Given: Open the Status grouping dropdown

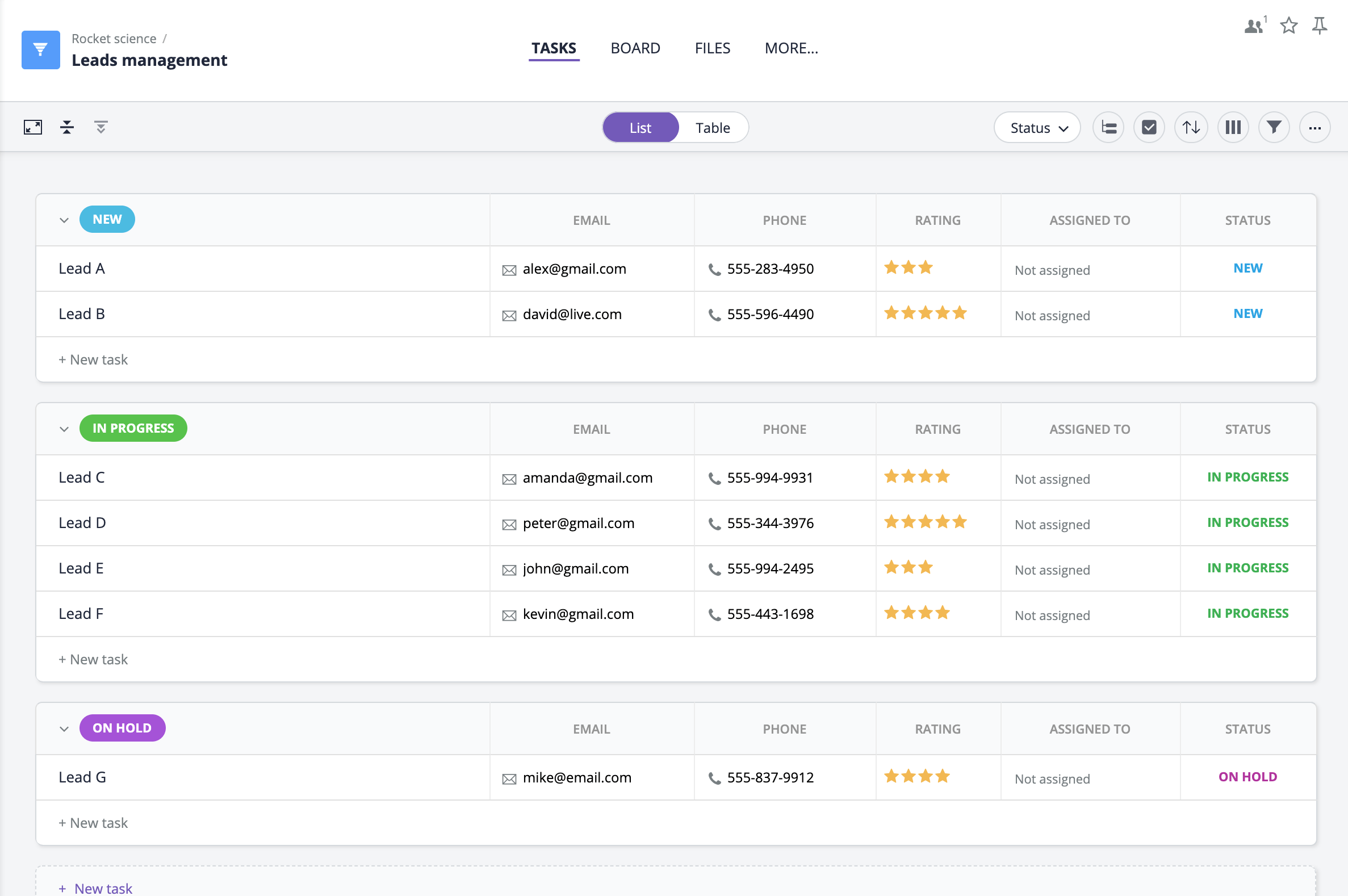Looking at the screenshot, I should pyautogui.click(x=1036, y=127).
